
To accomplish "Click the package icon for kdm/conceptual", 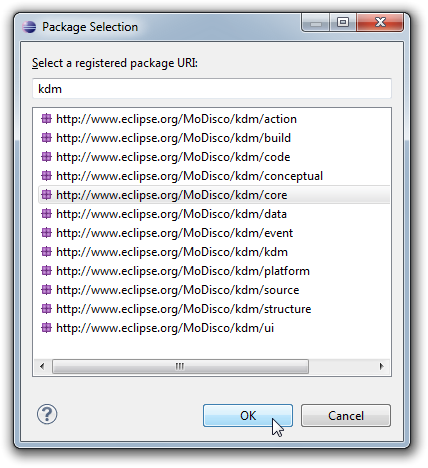I will point(46,176).
